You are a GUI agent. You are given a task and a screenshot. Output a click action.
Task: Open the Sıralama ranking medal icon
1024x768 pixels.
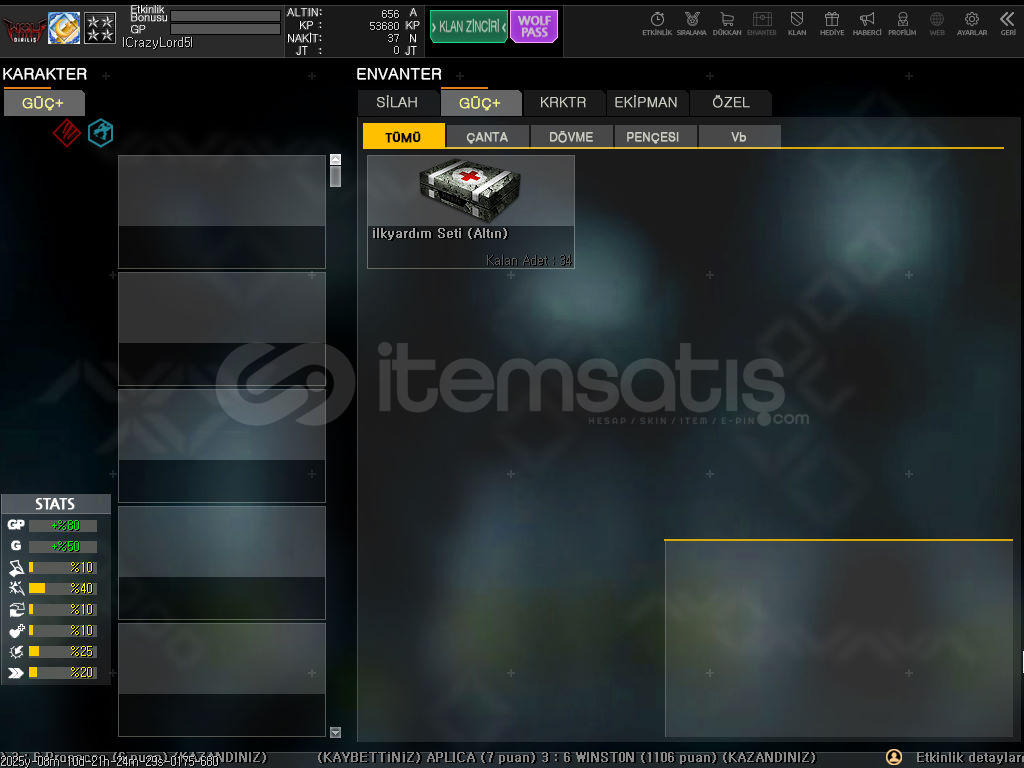(692, 22)
